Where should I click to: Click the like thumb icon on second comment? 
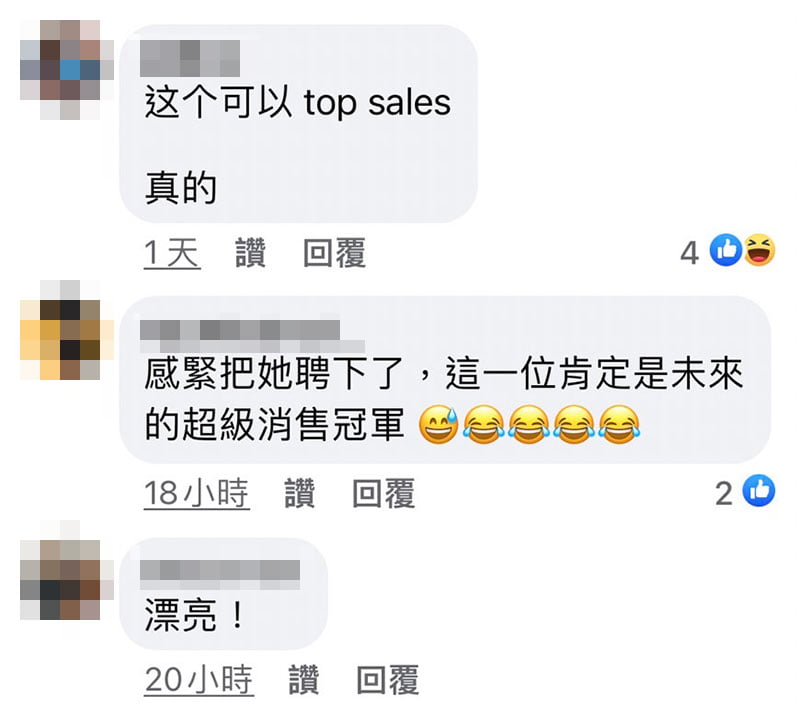tap(759, 491)
